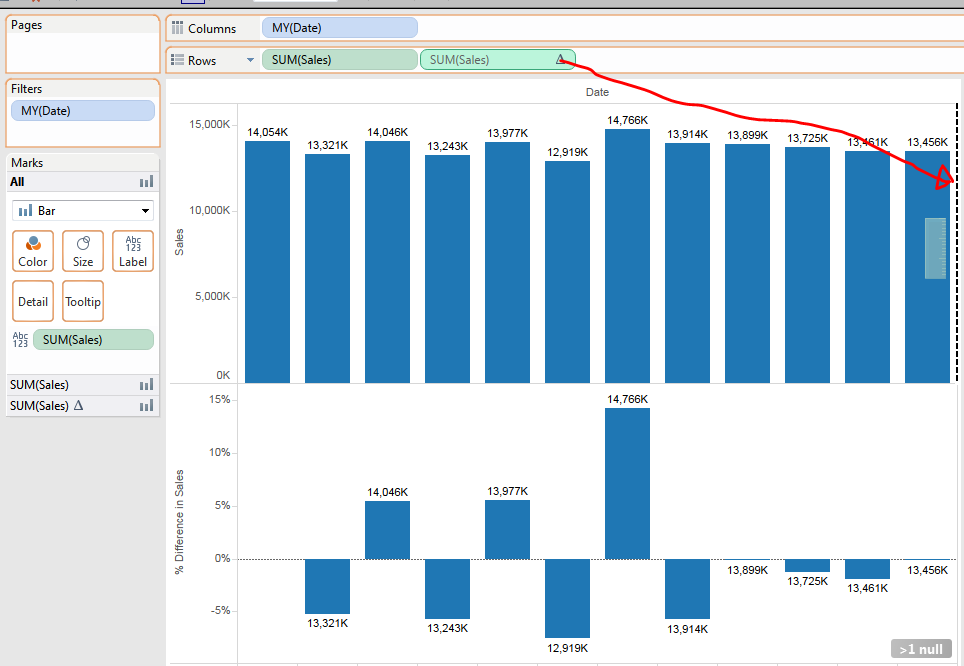Open the Tooltip marks card

pyautogui.click(x=83, y=301)
